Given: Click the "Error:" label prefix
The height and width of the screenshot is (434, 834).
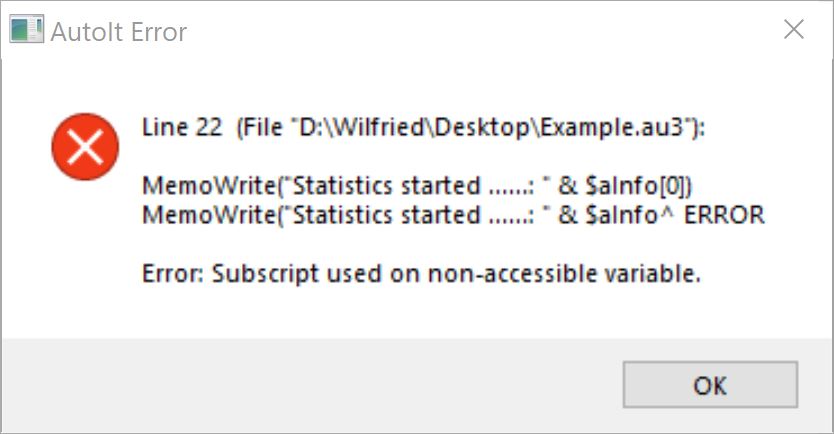Looking at the screenshot, I should point(173,273).
